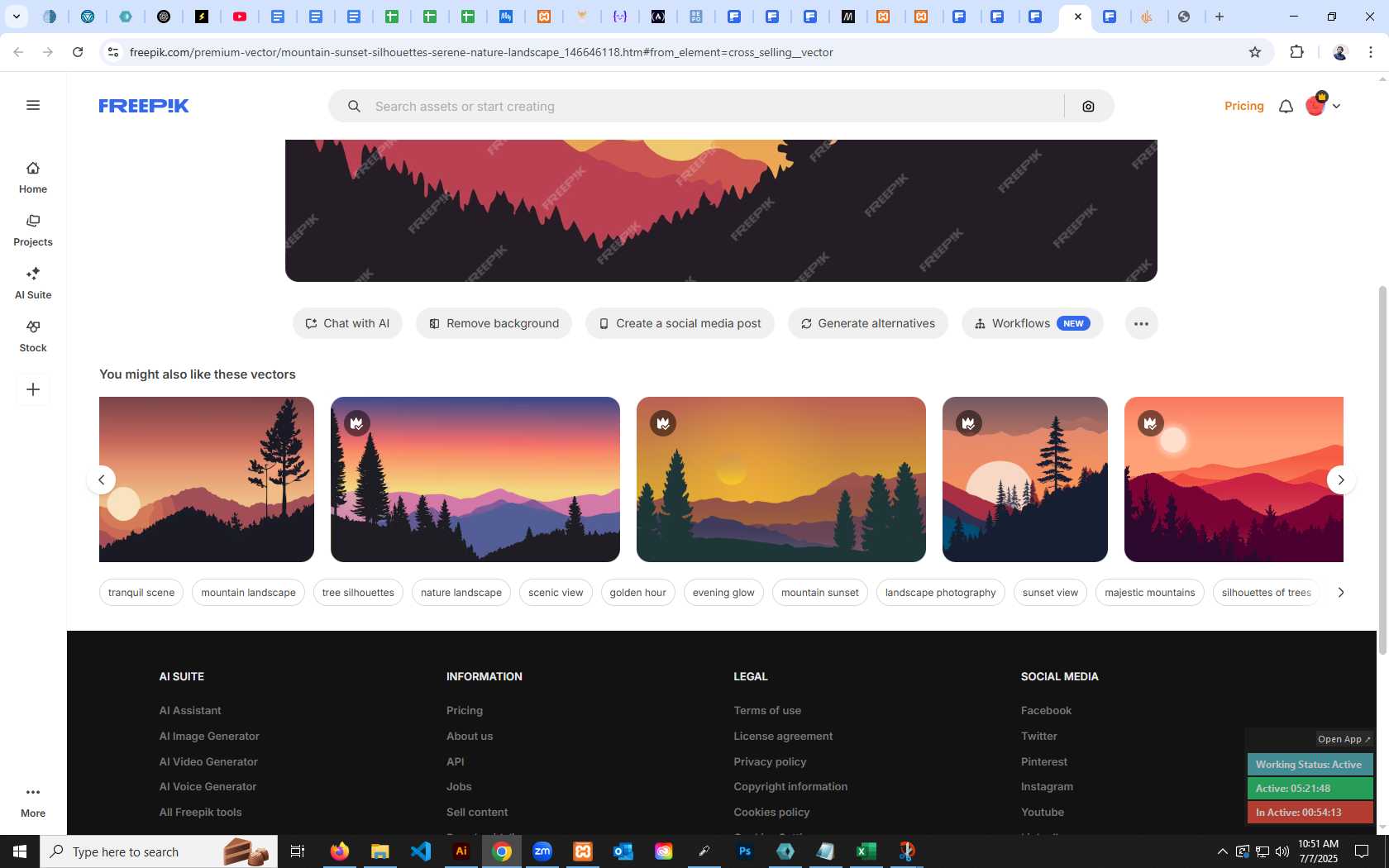Open License agreement footer link
This screenshot has width=1389, height=868.
coord(783,736)
